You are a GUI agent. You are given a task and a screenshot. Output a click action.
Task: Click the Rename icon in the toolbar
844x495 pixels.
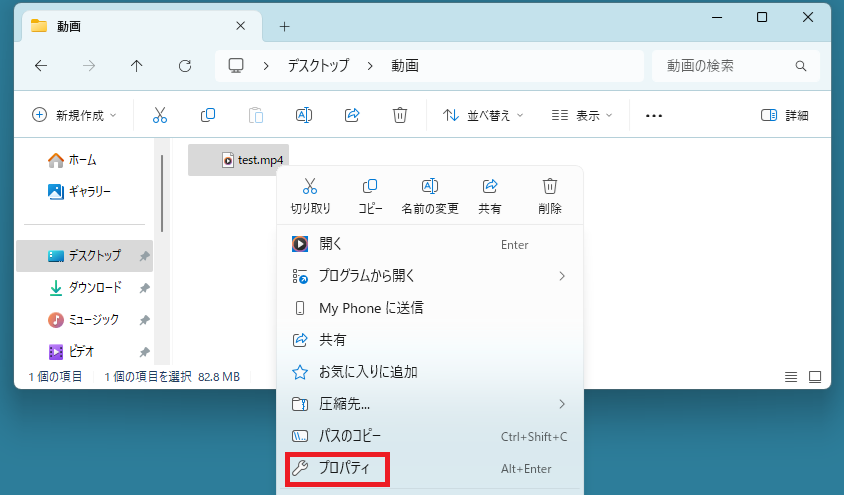304,115
